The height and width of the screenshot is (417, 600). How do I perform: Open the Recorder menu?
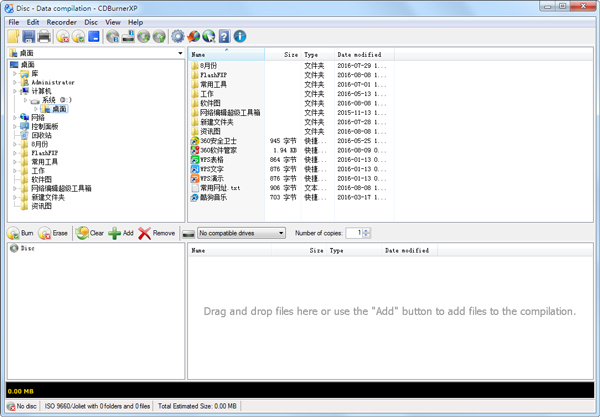click(61, 22)
